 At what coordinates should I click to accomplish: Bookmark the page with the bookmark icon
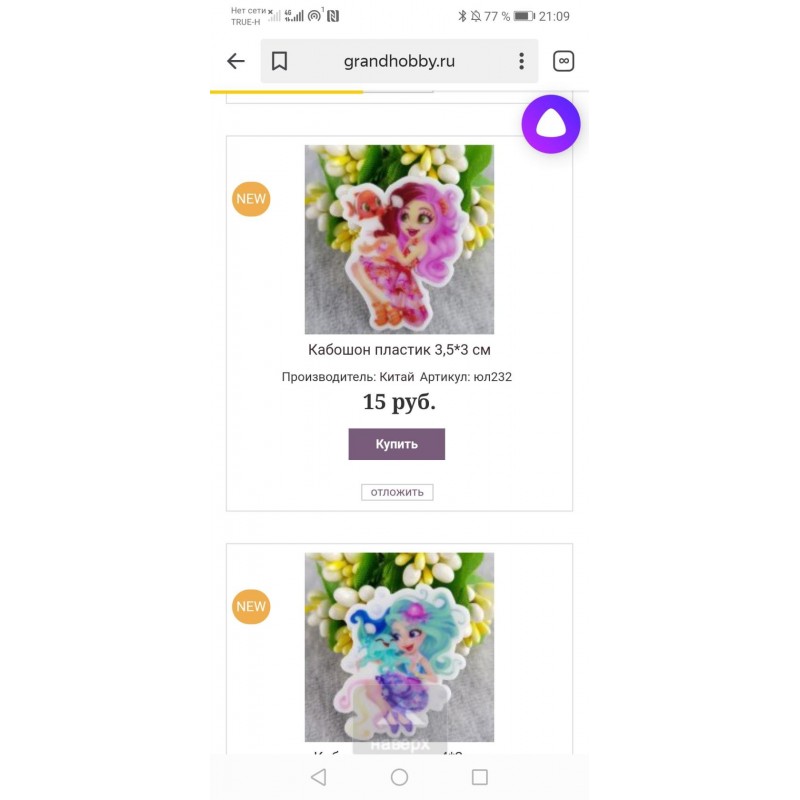[279, 61]
